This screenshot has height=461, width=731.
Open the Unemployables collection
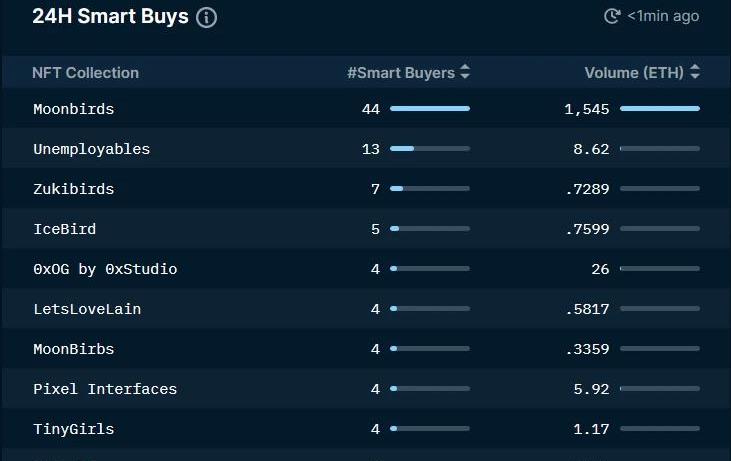pyautogui.click(x=91, y=149)
